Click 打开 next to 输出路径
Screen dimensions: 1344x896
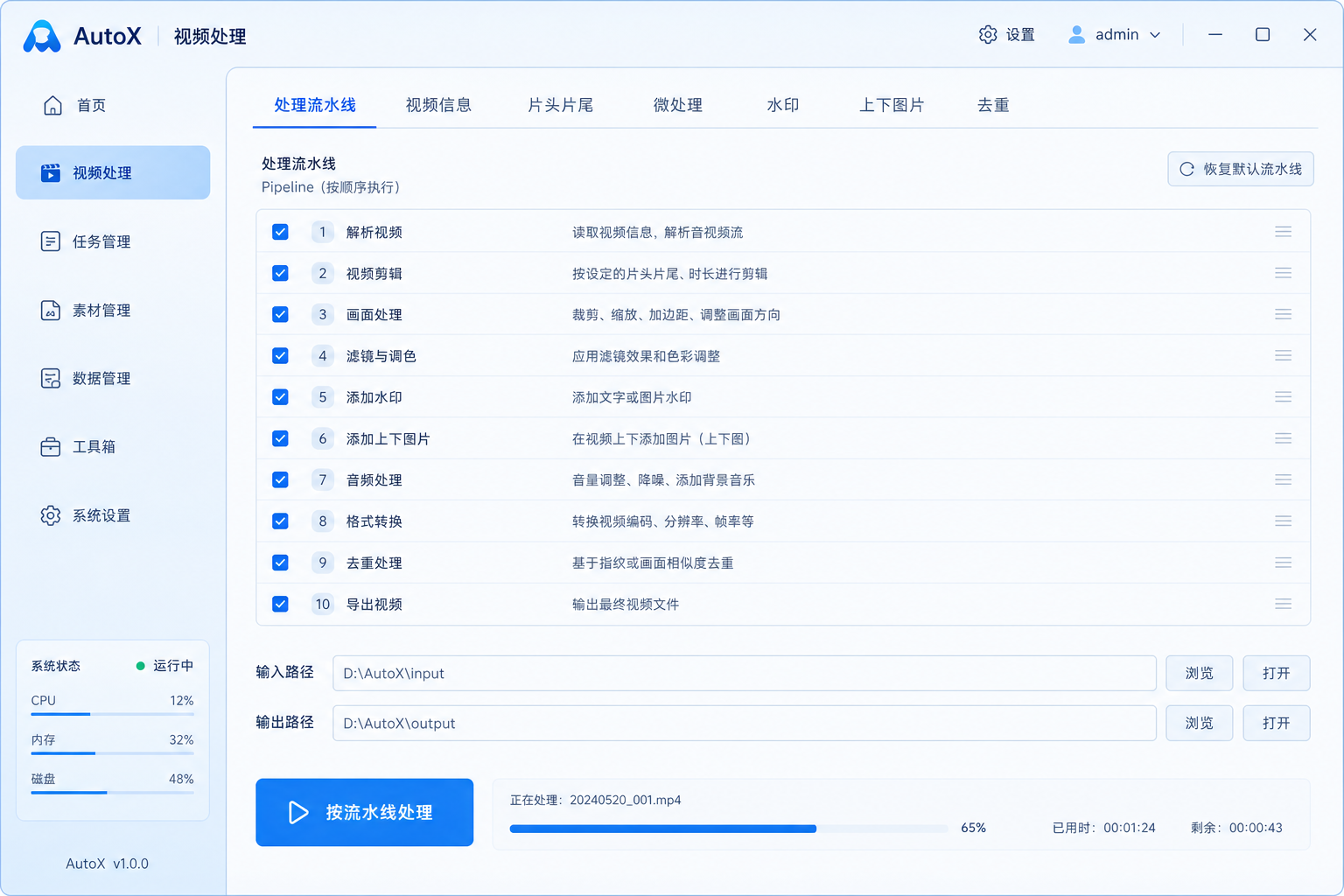(x=1277, y=723)
